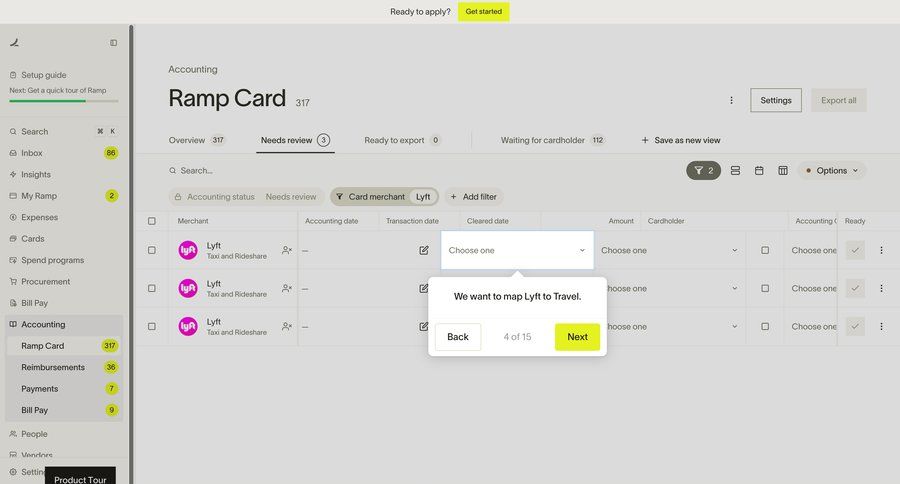900x484 pixels.
Task: Open the first row second Choose one dropdown
Action: (x=669, y=250)
